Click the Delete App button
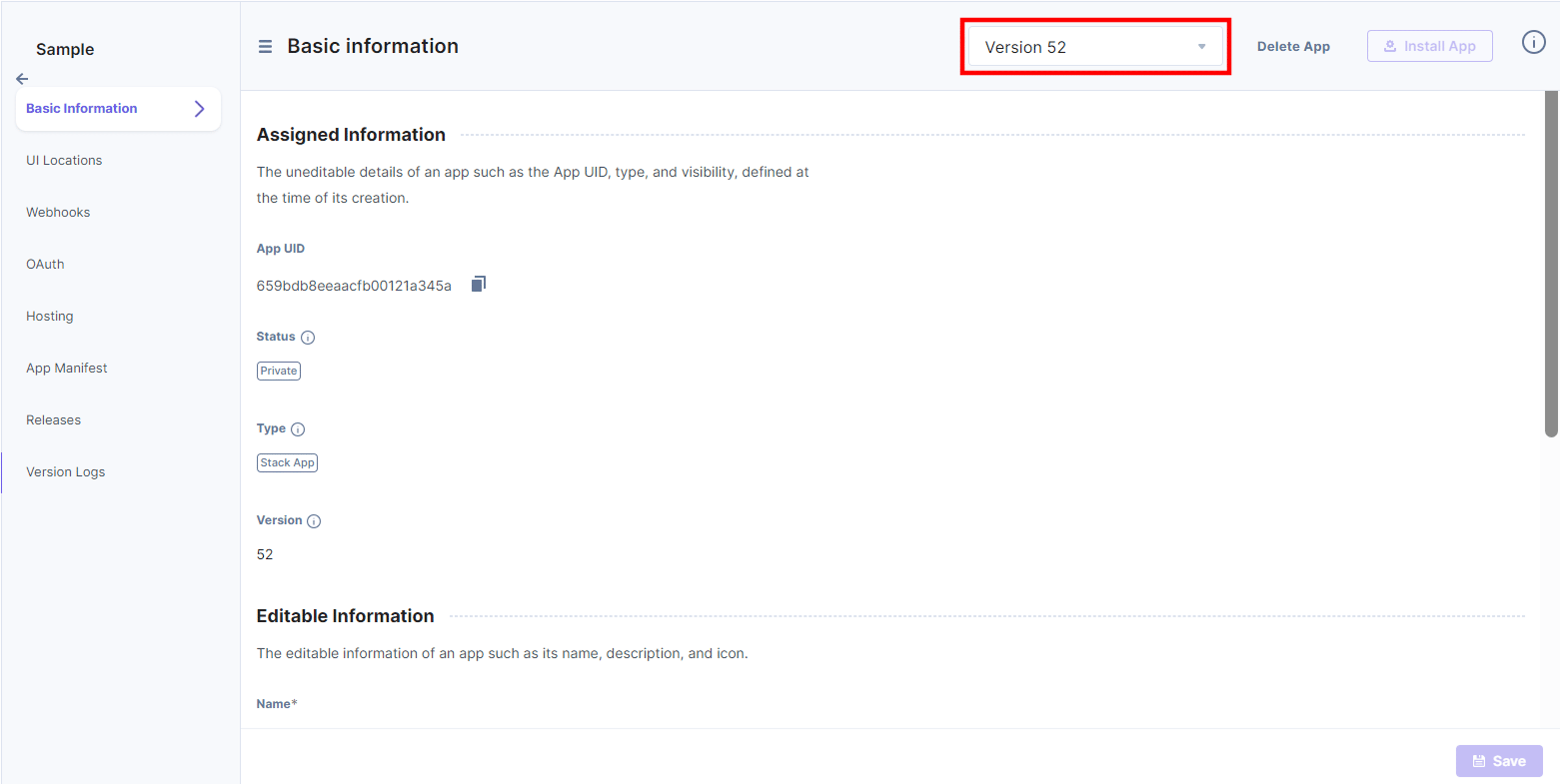Viewport: 1560px width, 784px height. pyautogui.click(x=1293, y=47)
